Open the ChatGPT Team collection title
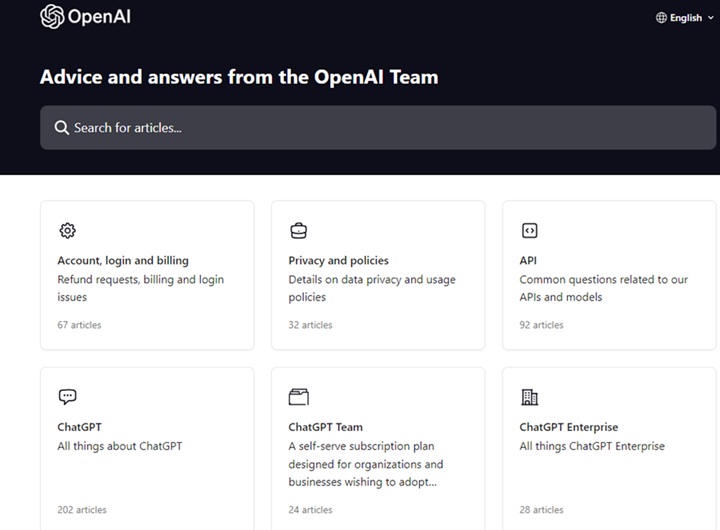 [325, 427]
